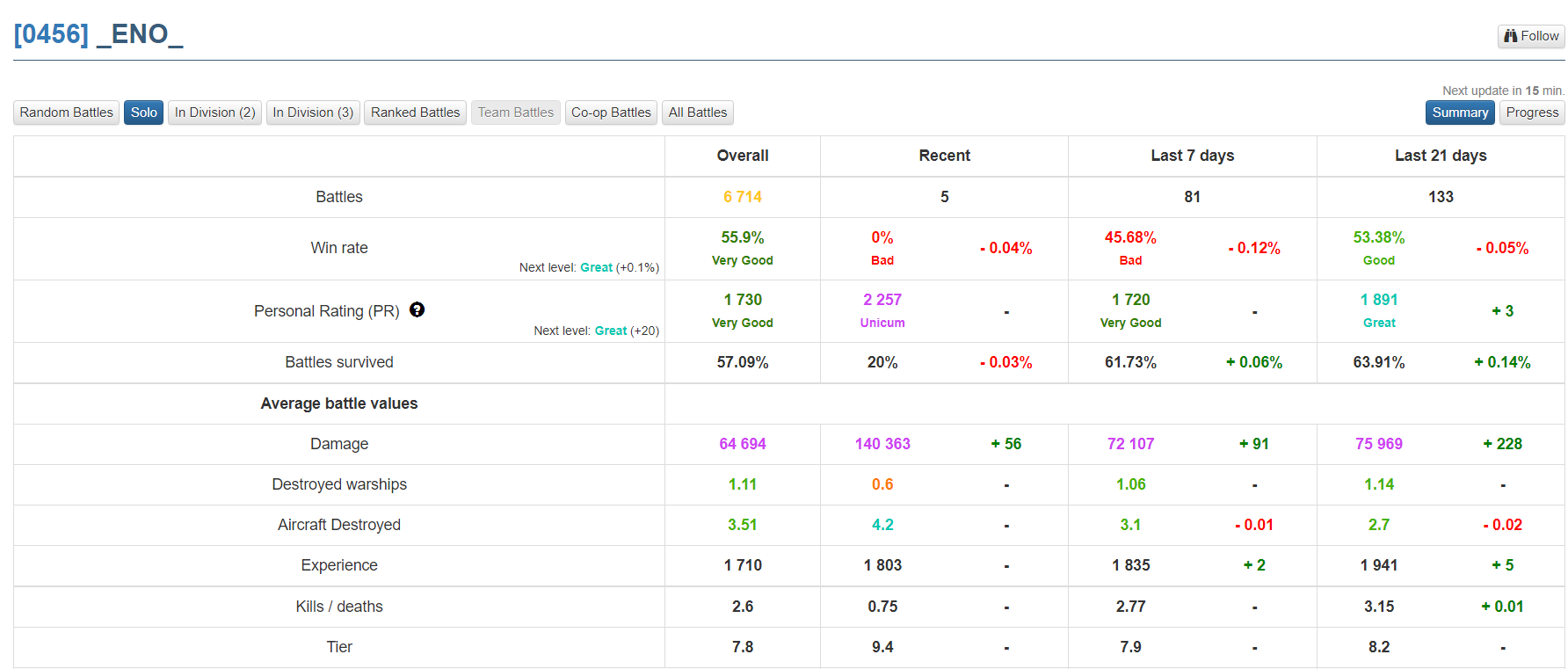Click the Last 7 days column header

1192,156
